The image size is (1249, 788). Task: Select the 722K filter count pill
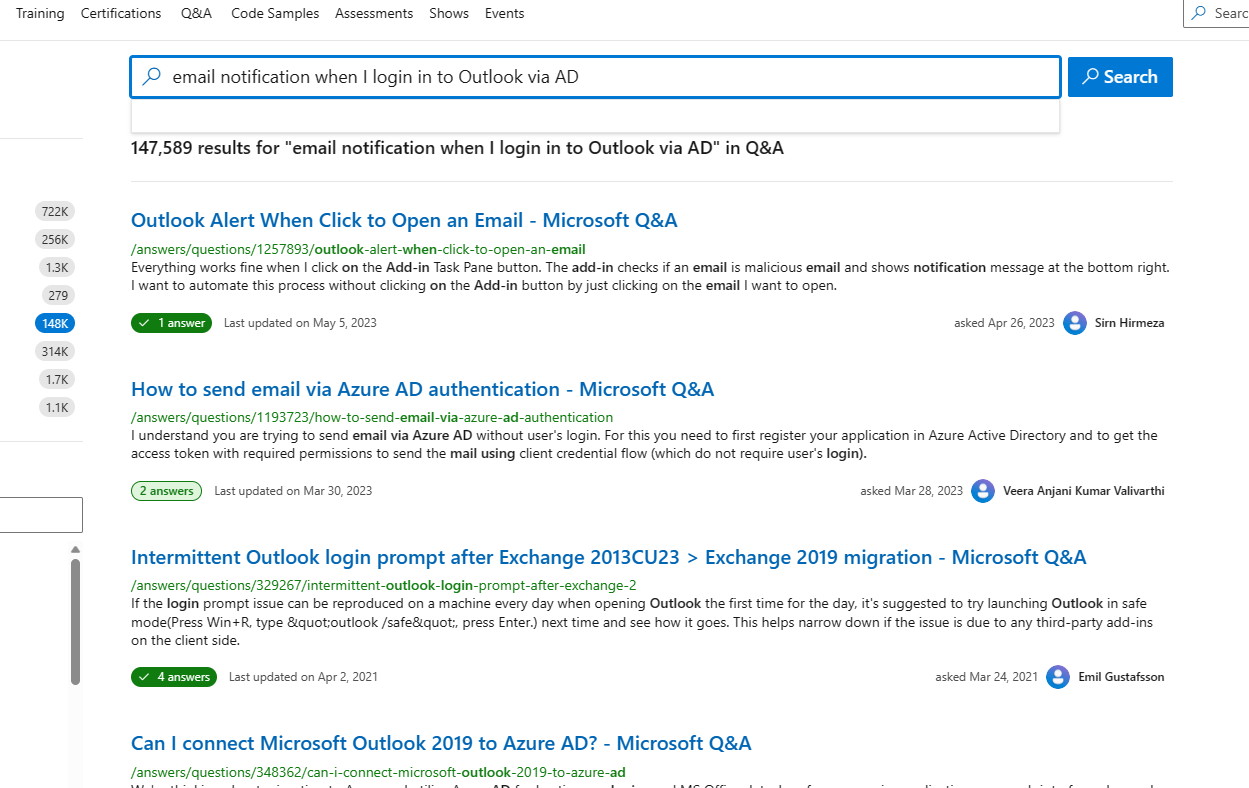55,211
